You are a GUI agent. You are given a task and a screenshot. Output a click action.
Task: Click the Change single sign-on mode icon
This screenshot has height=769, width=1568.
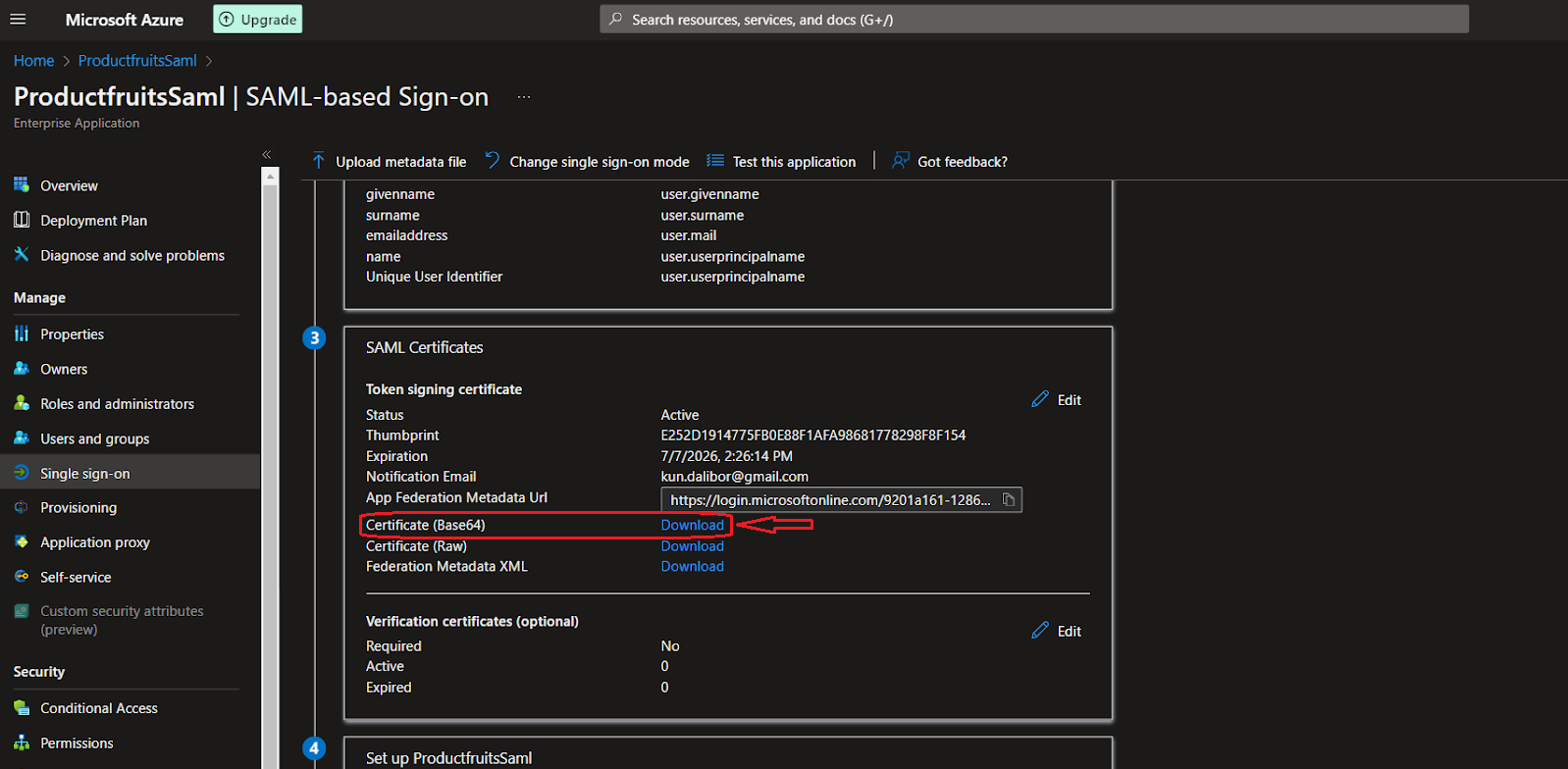click(x=493, y=161)
